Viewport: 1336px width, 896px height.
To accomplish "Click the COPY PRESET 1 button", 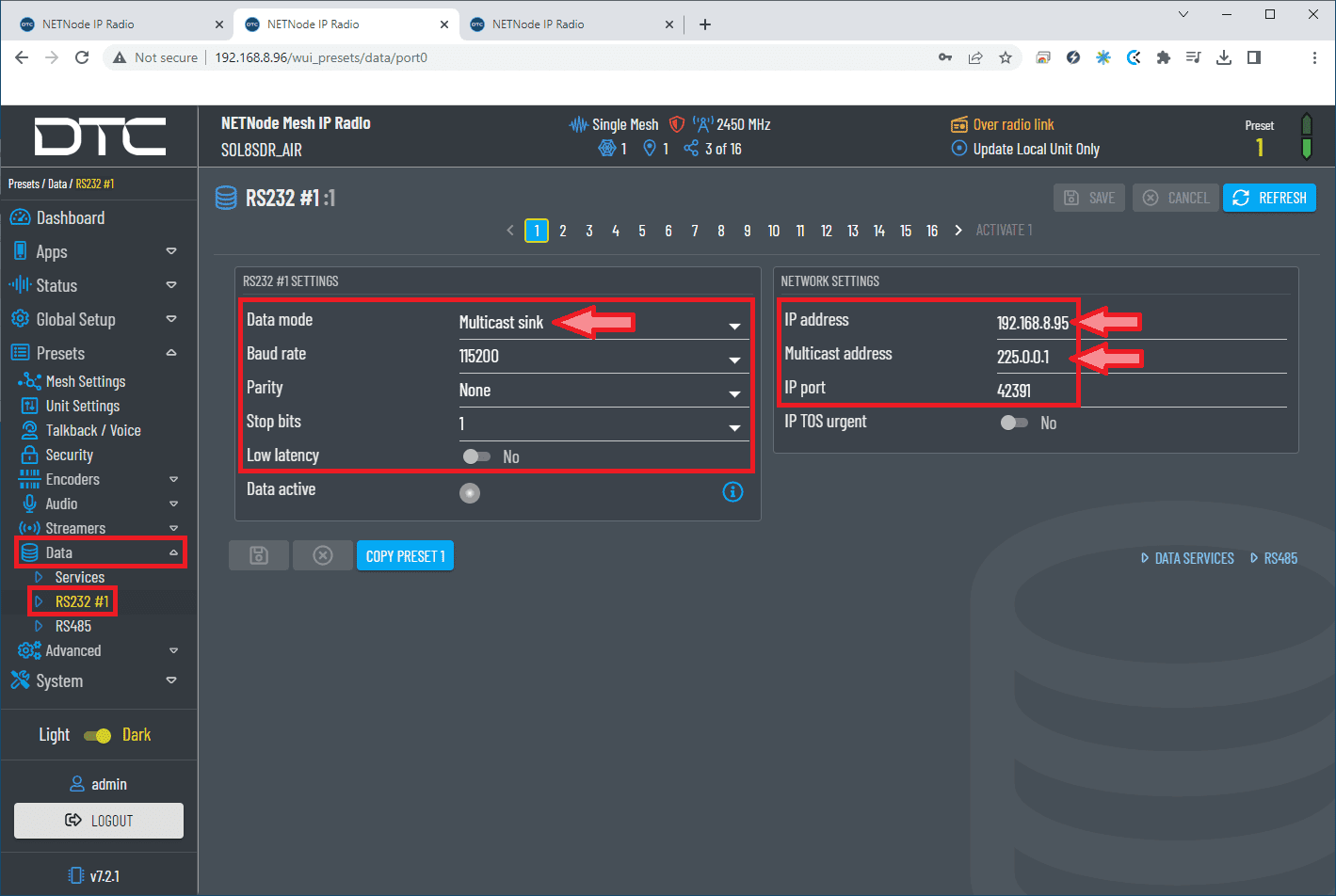I will pos(405,556).
